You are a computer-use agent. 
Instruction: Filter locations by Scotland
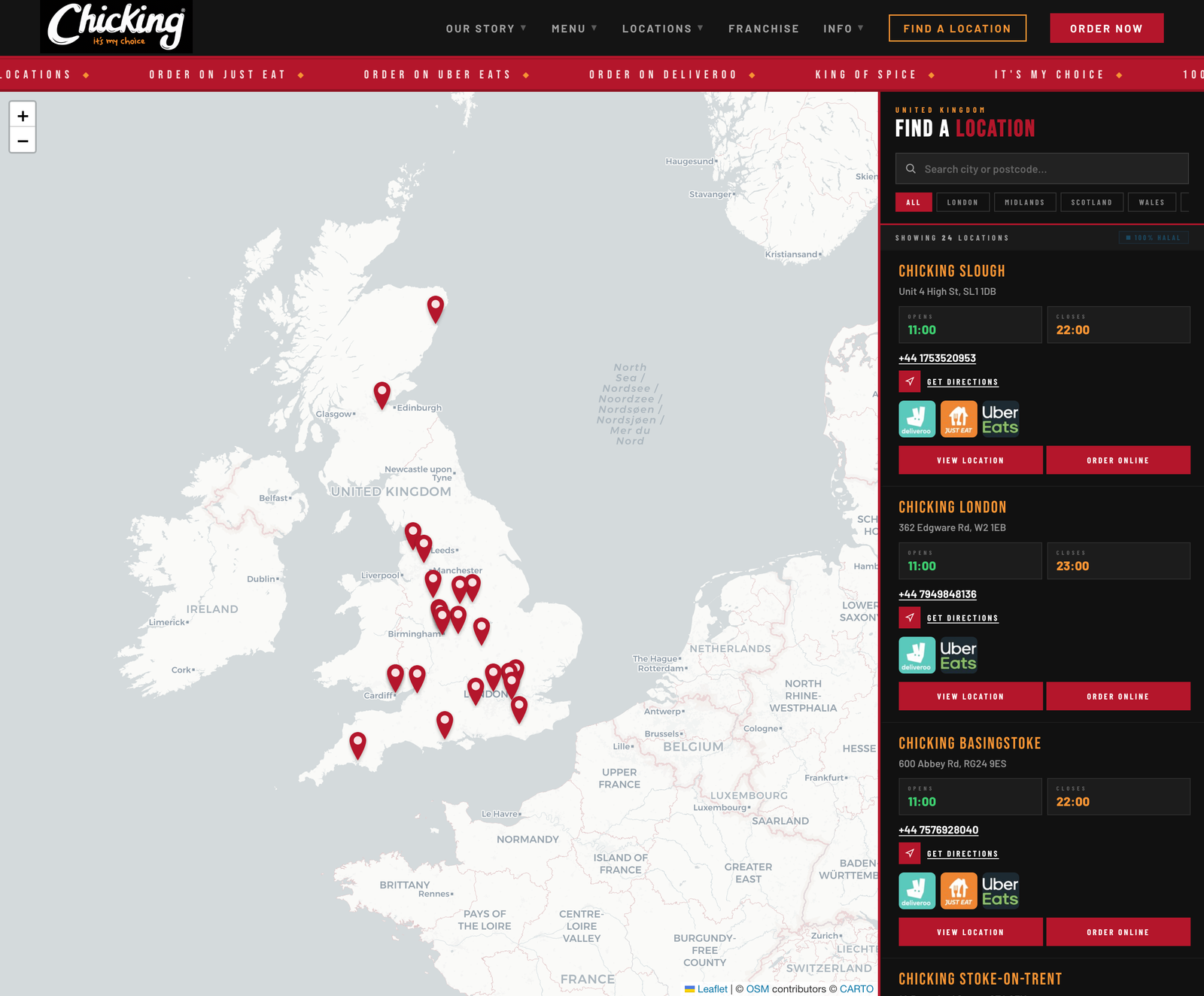1091,202
